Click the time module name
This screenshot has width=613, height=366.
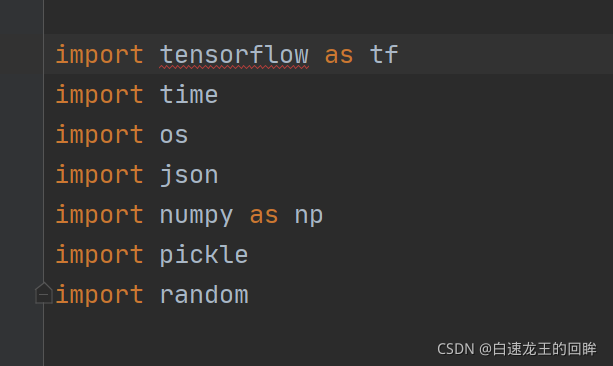189,95
